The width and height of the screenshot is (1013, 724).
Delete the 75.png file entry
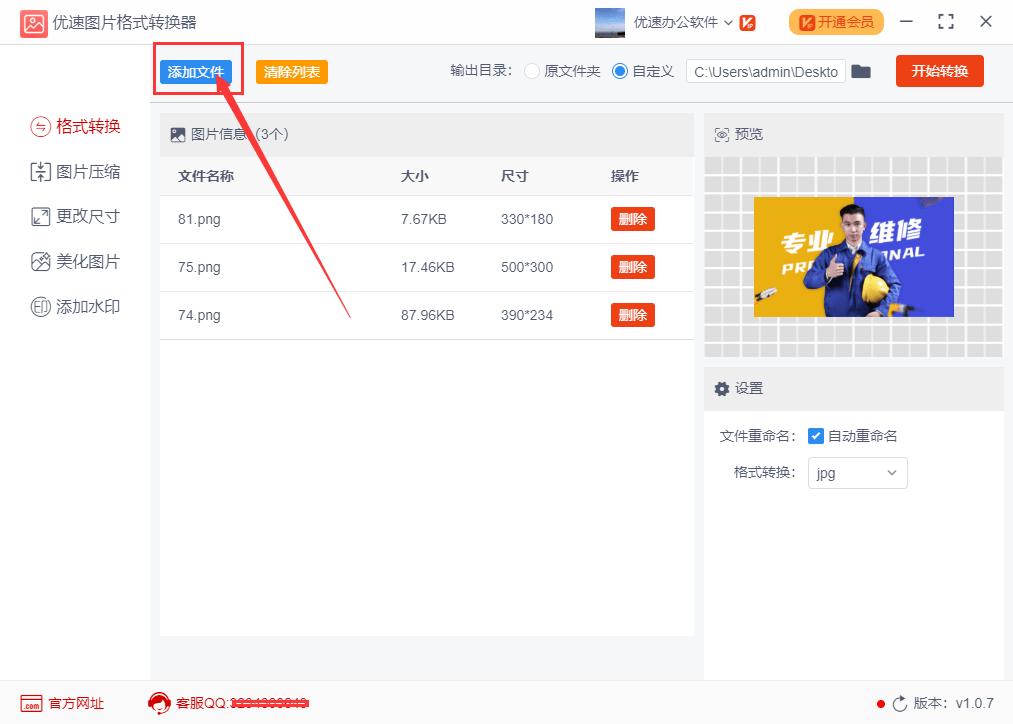pyautogui.click(x=632, y=267)
